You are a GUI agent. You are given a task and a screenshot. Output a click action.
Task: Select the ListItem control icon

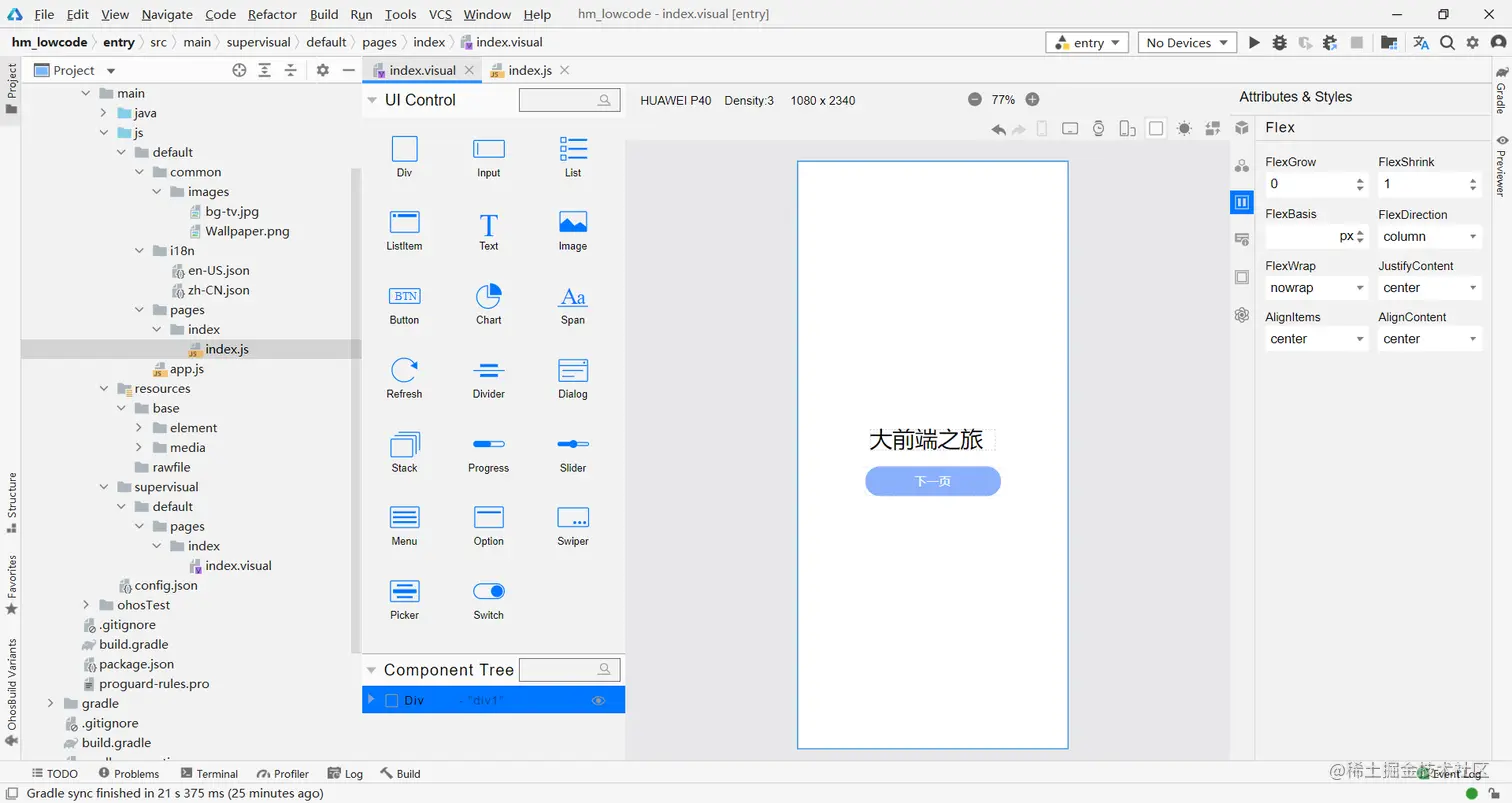tap(404, 222)
